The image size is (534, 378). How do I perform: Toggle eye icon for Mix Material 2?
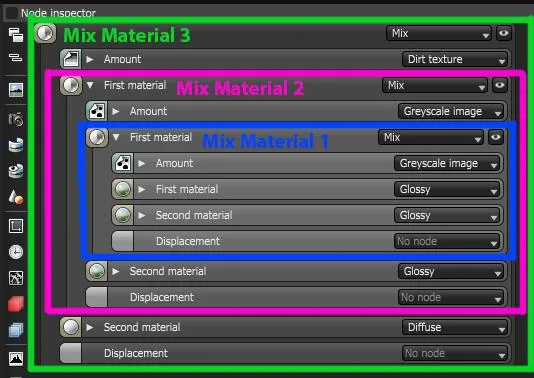pos(500,85)
